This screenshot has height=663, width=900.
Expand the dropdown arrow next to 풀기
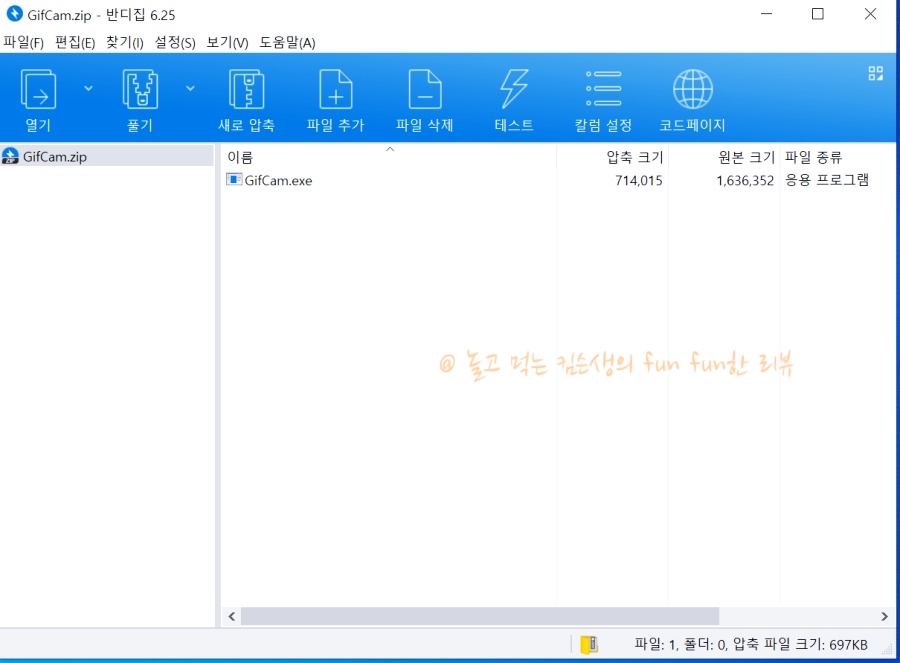(x=190, y=88)
